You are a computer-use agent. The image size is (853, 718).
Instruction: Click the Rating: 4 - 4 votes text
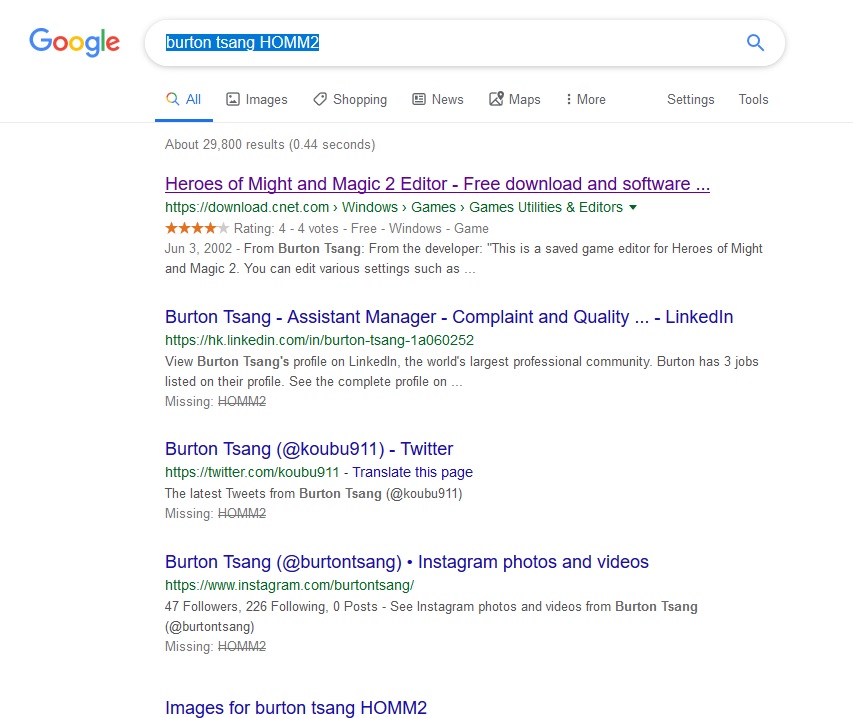click(x=286, y=228)
